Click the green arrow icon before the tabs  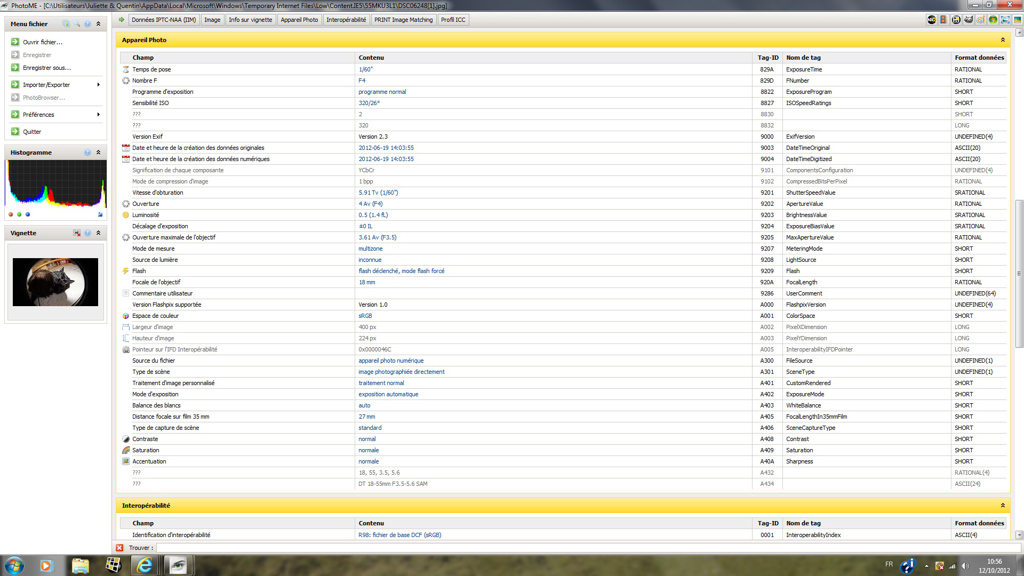click(x=122, y=20)
